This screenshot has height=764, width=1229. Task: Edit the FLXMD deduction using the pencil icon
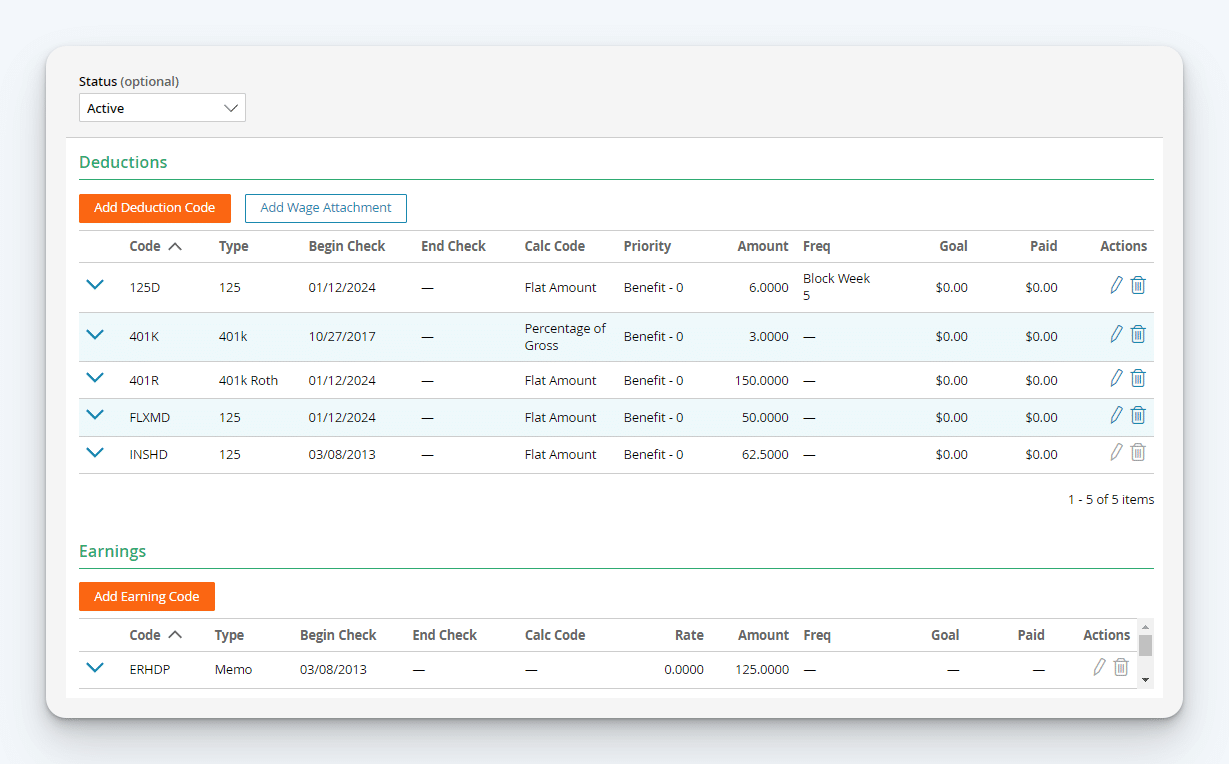(x=1116, y=414)
